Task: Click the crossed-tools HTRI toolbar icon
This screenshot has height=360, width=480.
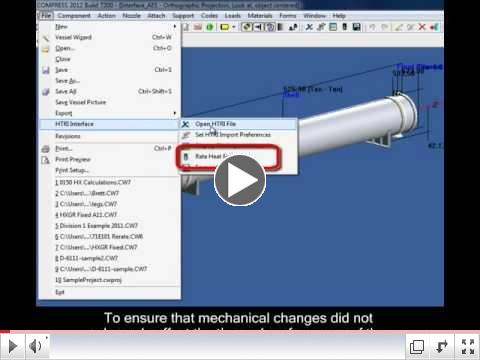Action: (x=309, y=27)
